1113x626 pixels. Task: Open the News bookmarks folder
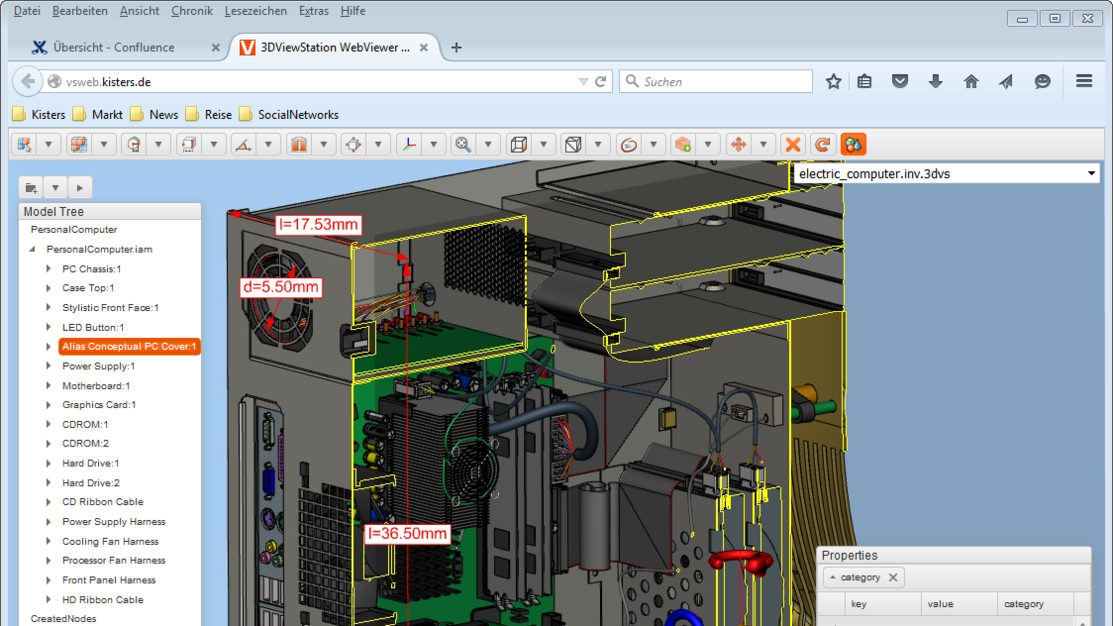tap(154, 114)
